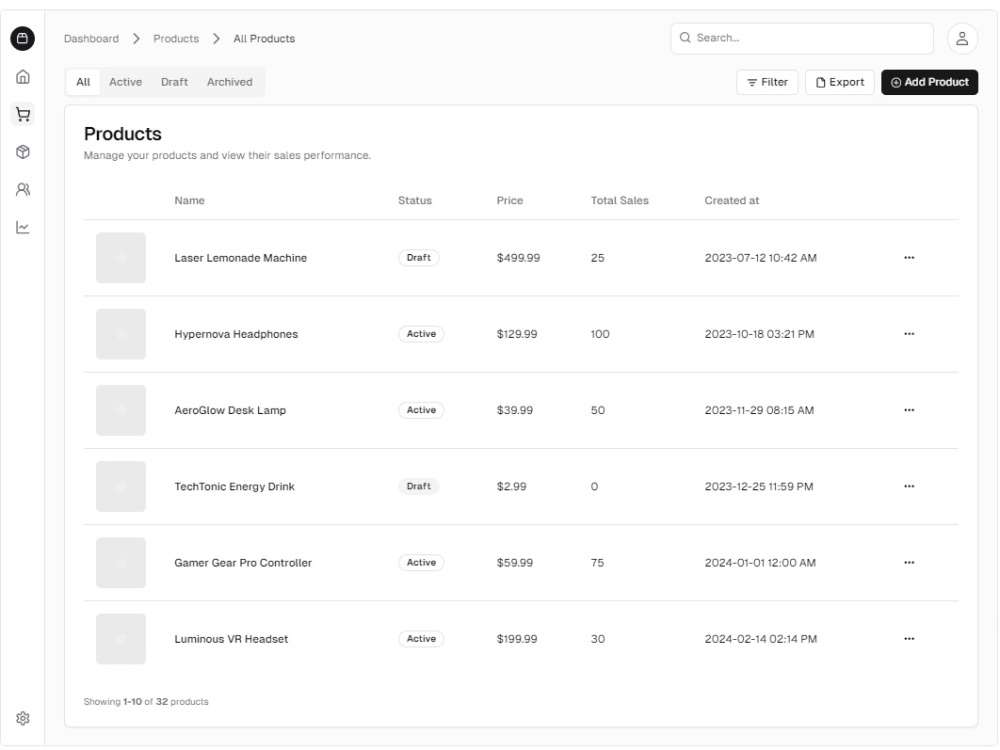The width and height of the screenshot is (1000, 750).
Task: Open actions menu for Luminous VR Headset
Action: 909,638
